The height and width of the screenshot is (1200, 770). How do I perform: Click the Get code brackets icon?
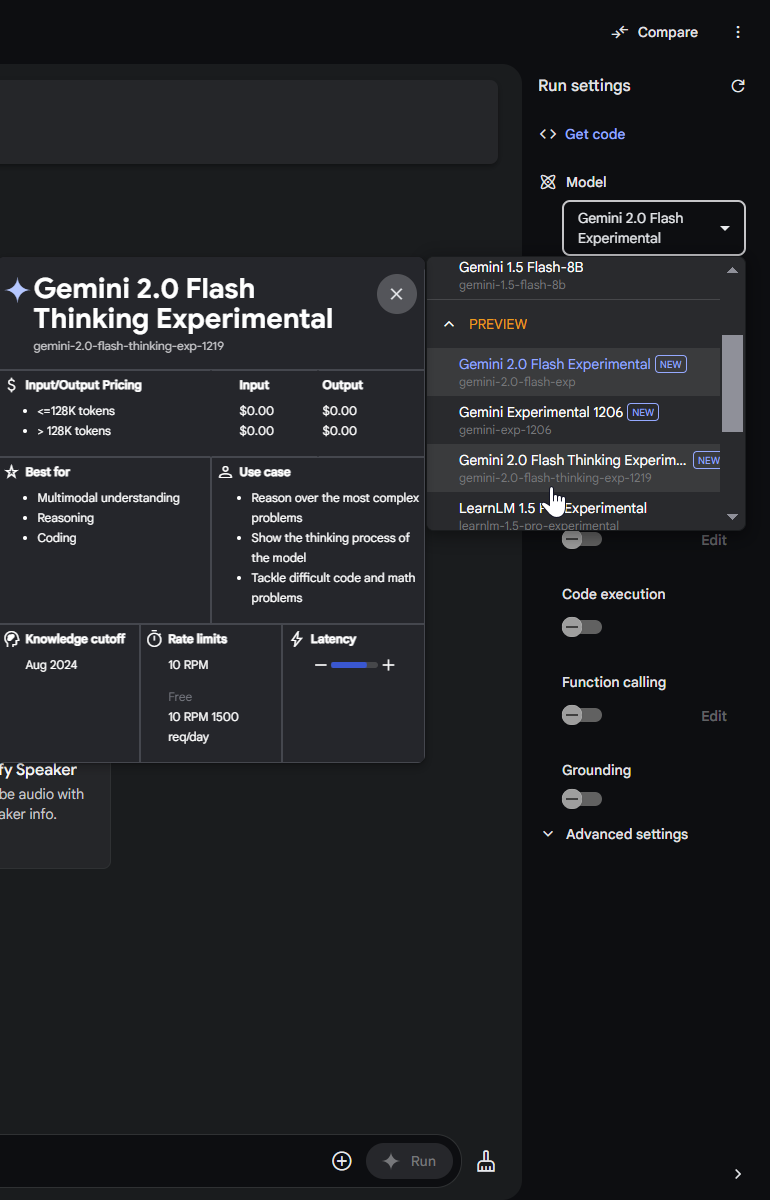coord(548,134)
